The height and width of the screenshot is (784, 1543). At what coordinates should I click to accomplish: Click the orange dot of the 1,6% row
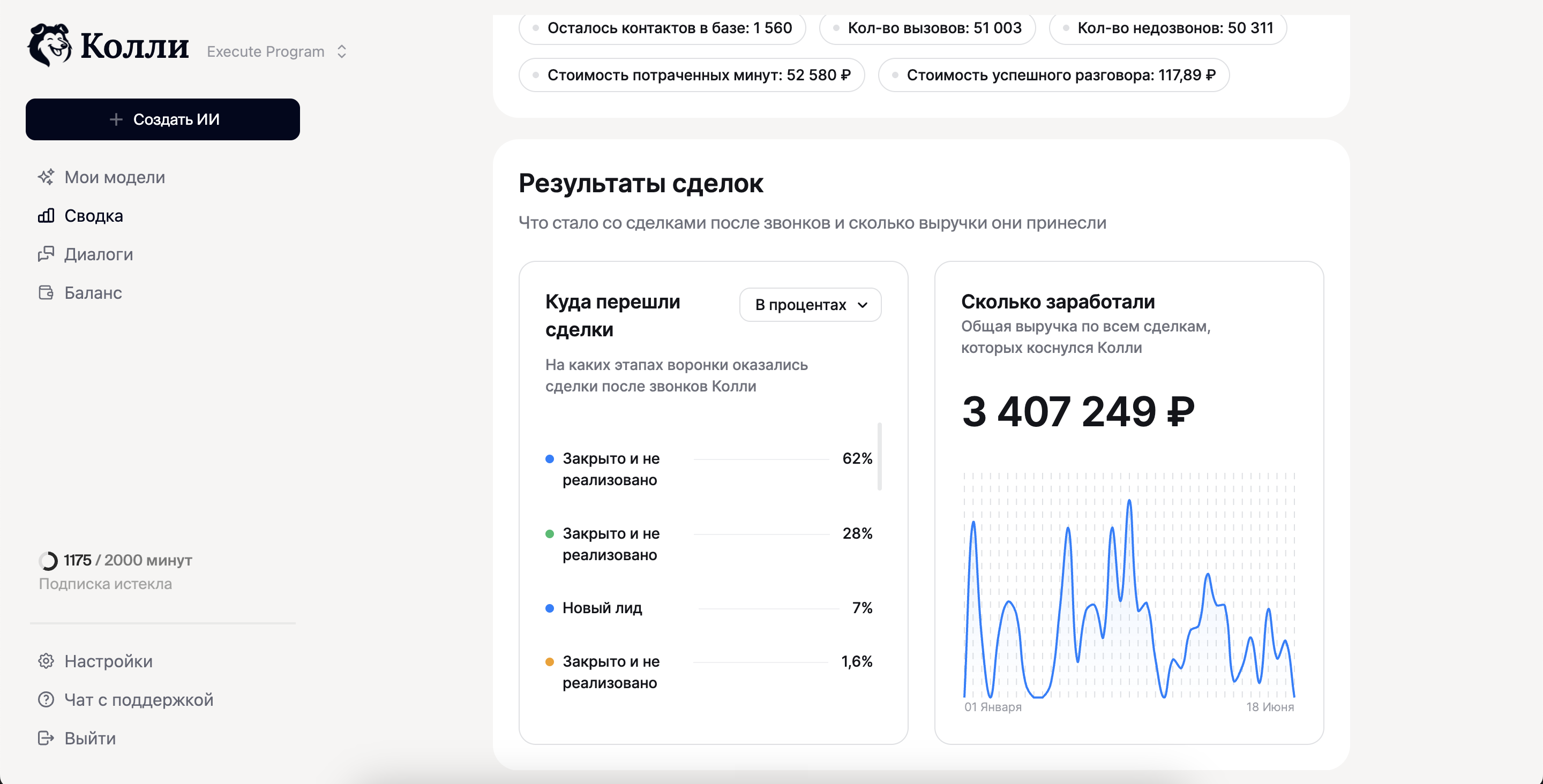(x=549, y=662)
